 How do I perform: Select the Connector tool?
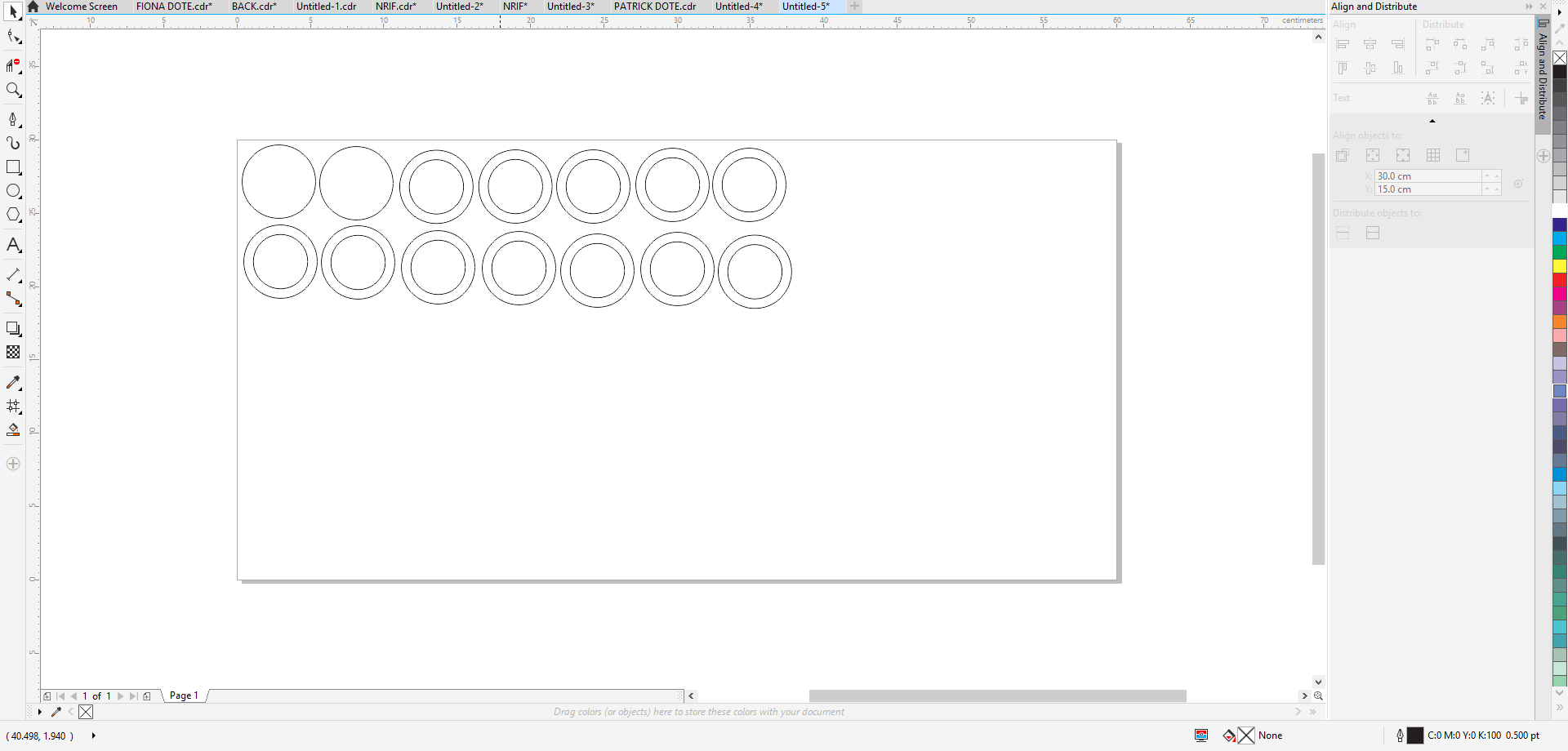[13, 299]
